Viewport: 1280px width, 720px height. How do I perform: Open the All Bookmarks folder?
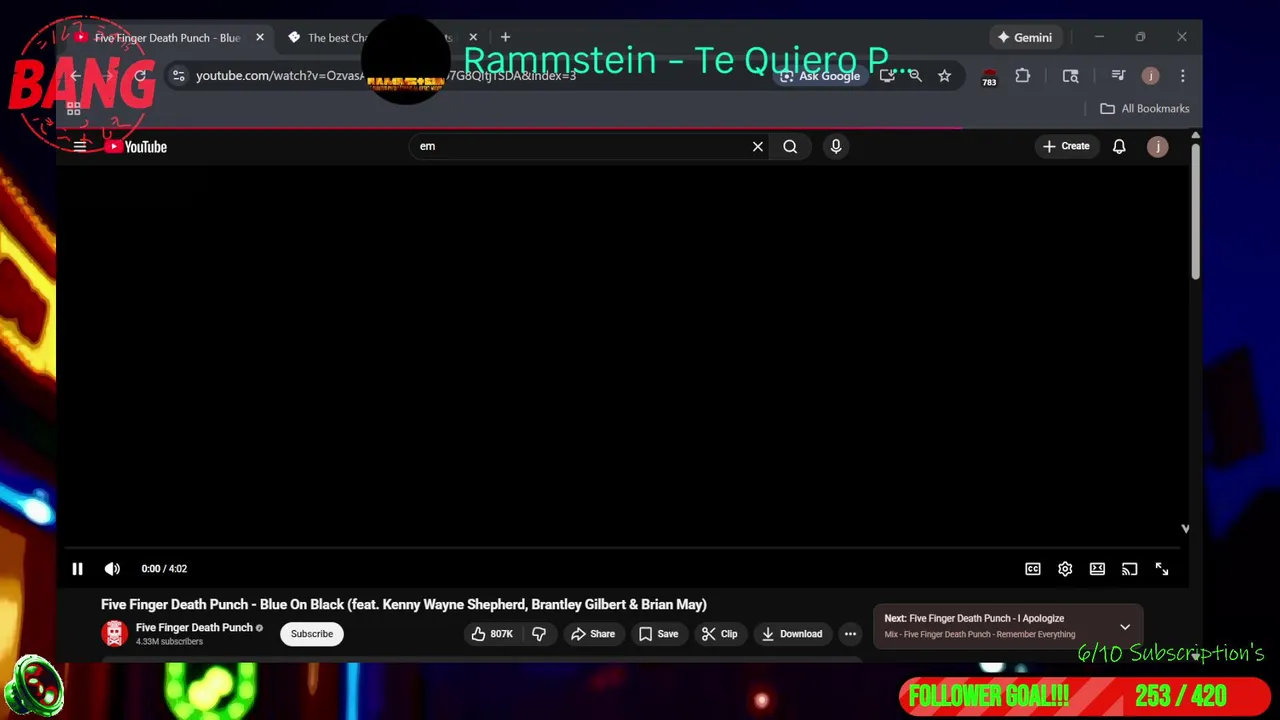[1145, 108]
